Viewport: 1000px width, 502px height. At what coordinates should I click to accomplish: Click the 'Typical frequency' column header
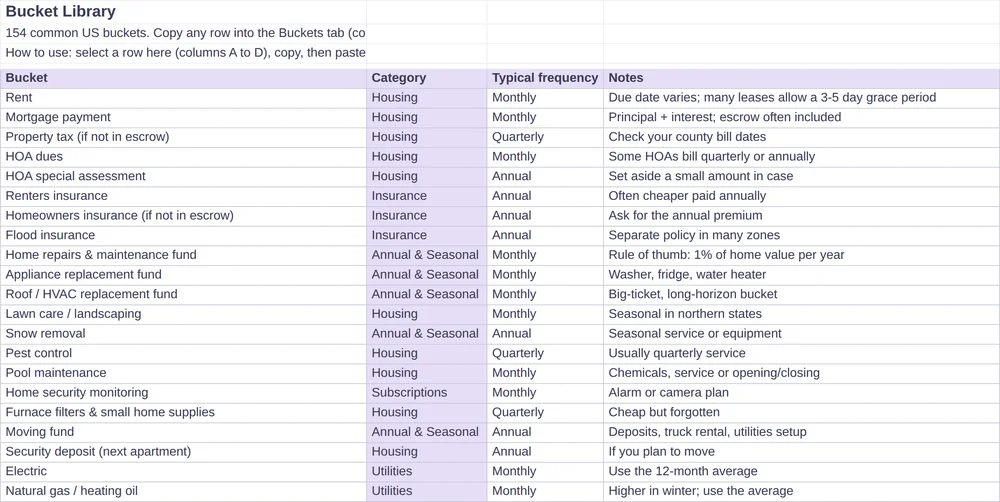545,78
